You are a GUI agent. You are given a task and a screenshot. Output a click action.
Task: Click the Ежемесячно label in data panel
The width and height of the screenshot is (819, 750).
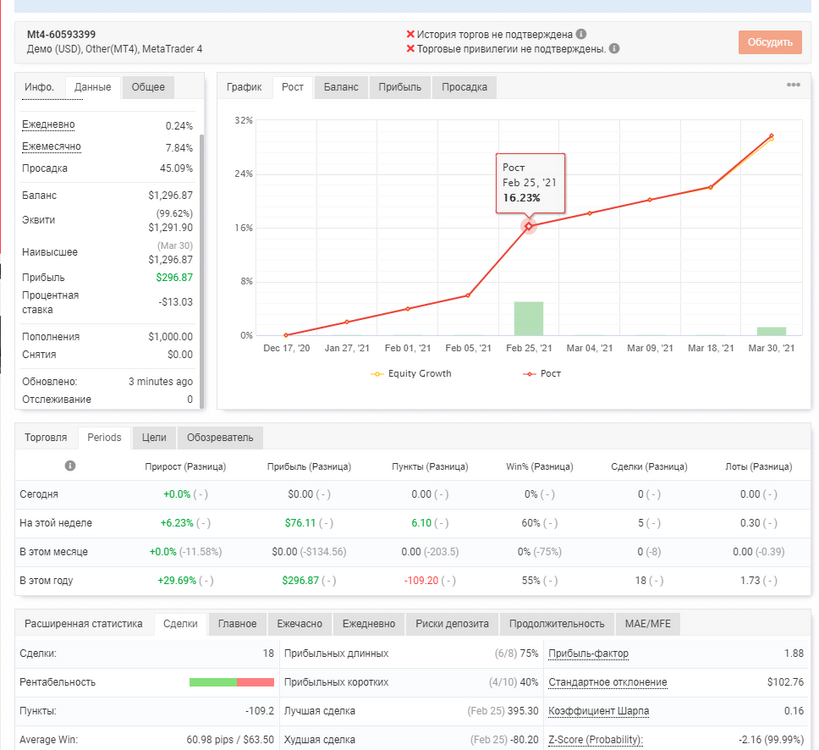(x=51, y=147)
